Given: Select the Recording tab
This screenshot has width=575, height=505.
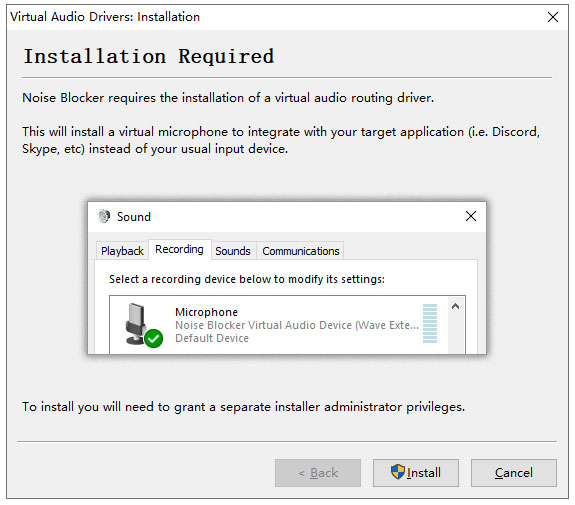Looking at the screenshot, I should [179, 249].
